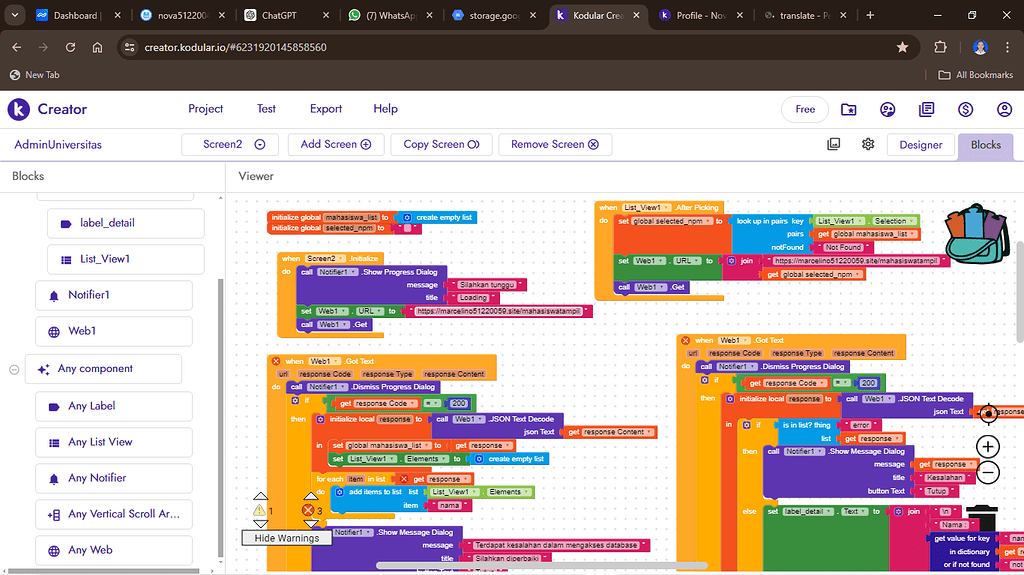Viewport: 1024px width, 575px height.
Task: Switch to the Designer view
Action: click(920, 145)
